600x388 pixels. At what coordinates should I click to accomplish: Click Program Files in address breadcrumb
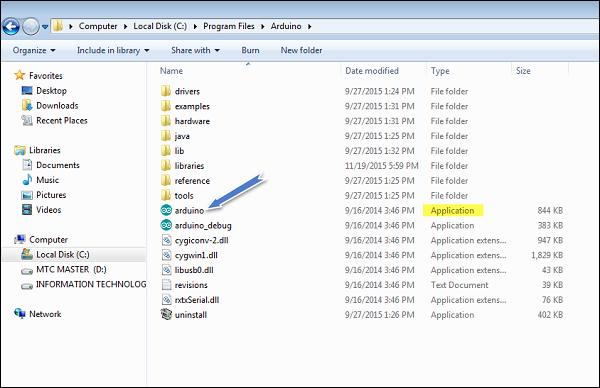tap(228, 26)
